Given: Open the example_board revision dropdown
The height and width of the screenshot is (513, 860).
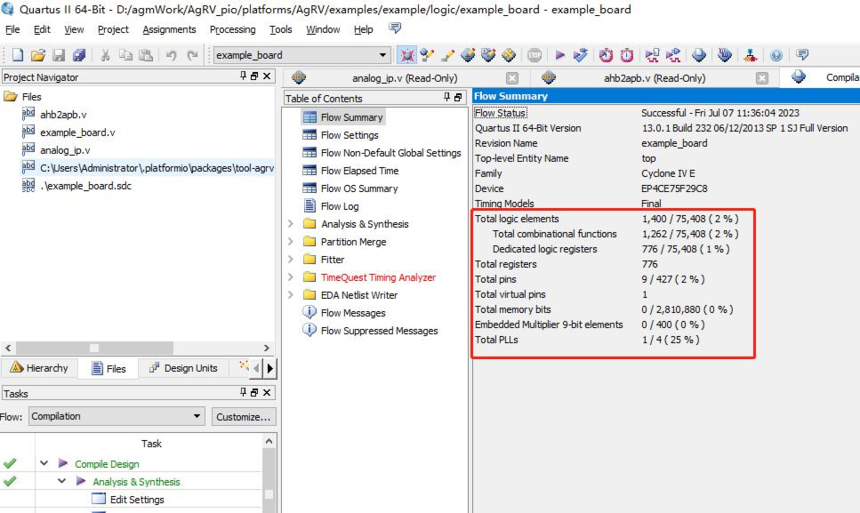Looking at the screenshot, I should coord(382,55).
